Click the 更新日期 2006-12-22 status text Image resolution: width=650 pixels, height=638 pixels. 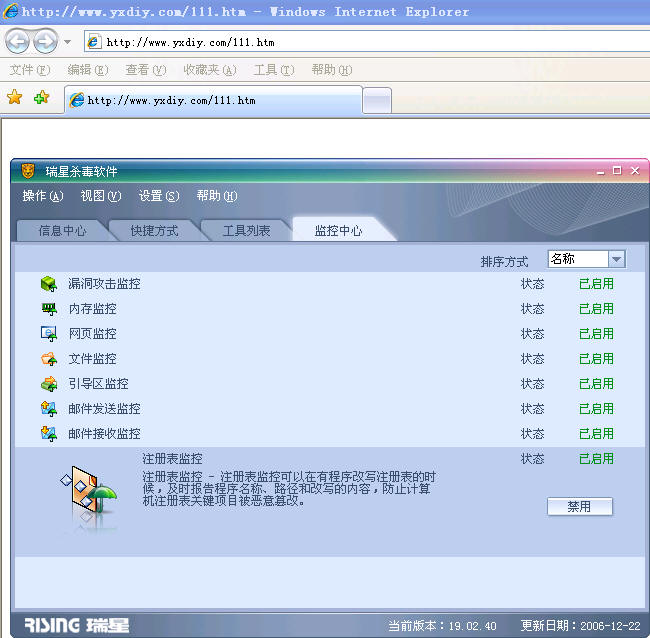[x=580, y=626]
